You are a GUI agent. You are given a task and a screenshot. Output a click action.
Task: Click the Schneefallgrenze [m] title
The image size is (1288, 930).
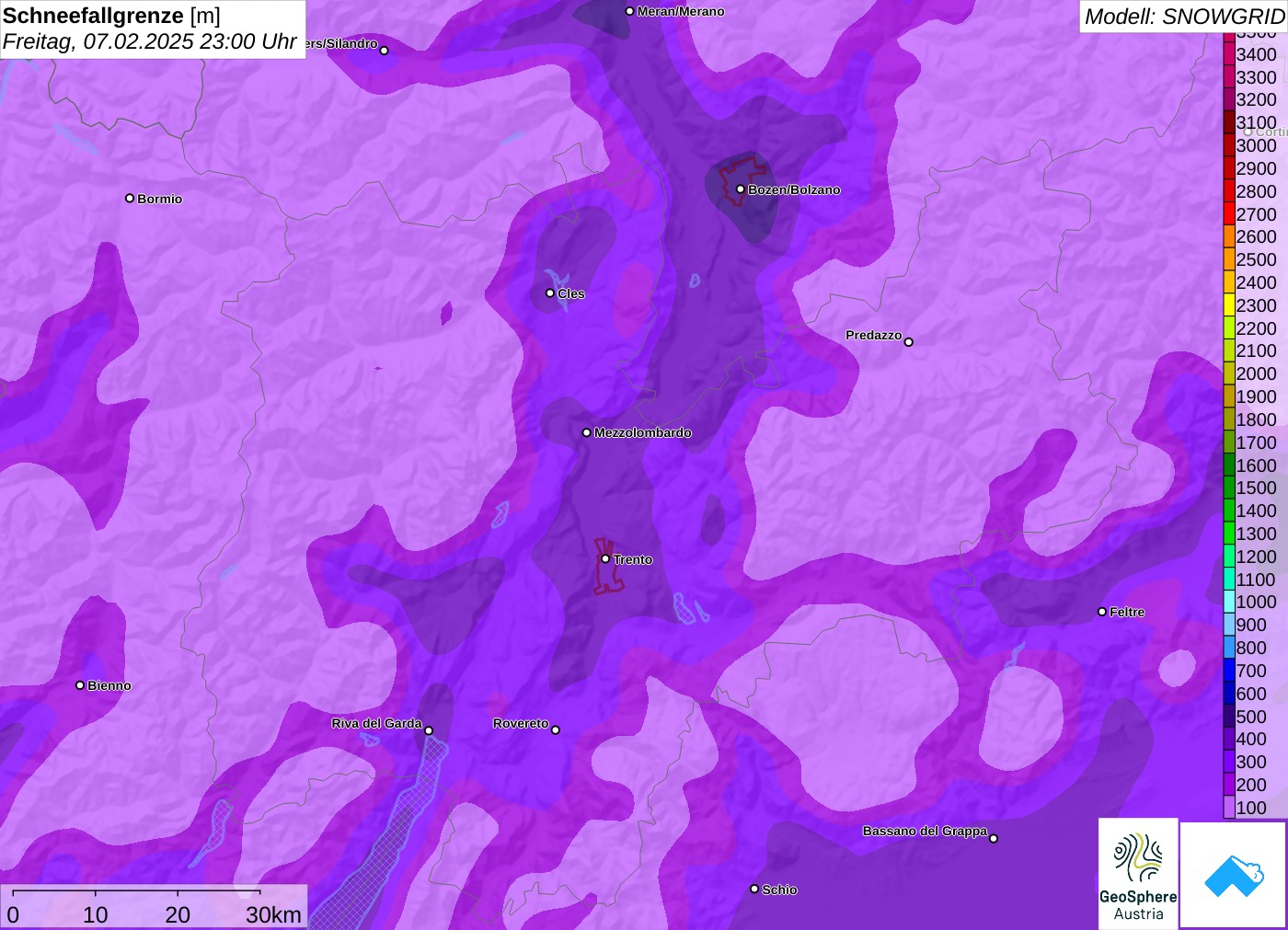tap(111, 16)
